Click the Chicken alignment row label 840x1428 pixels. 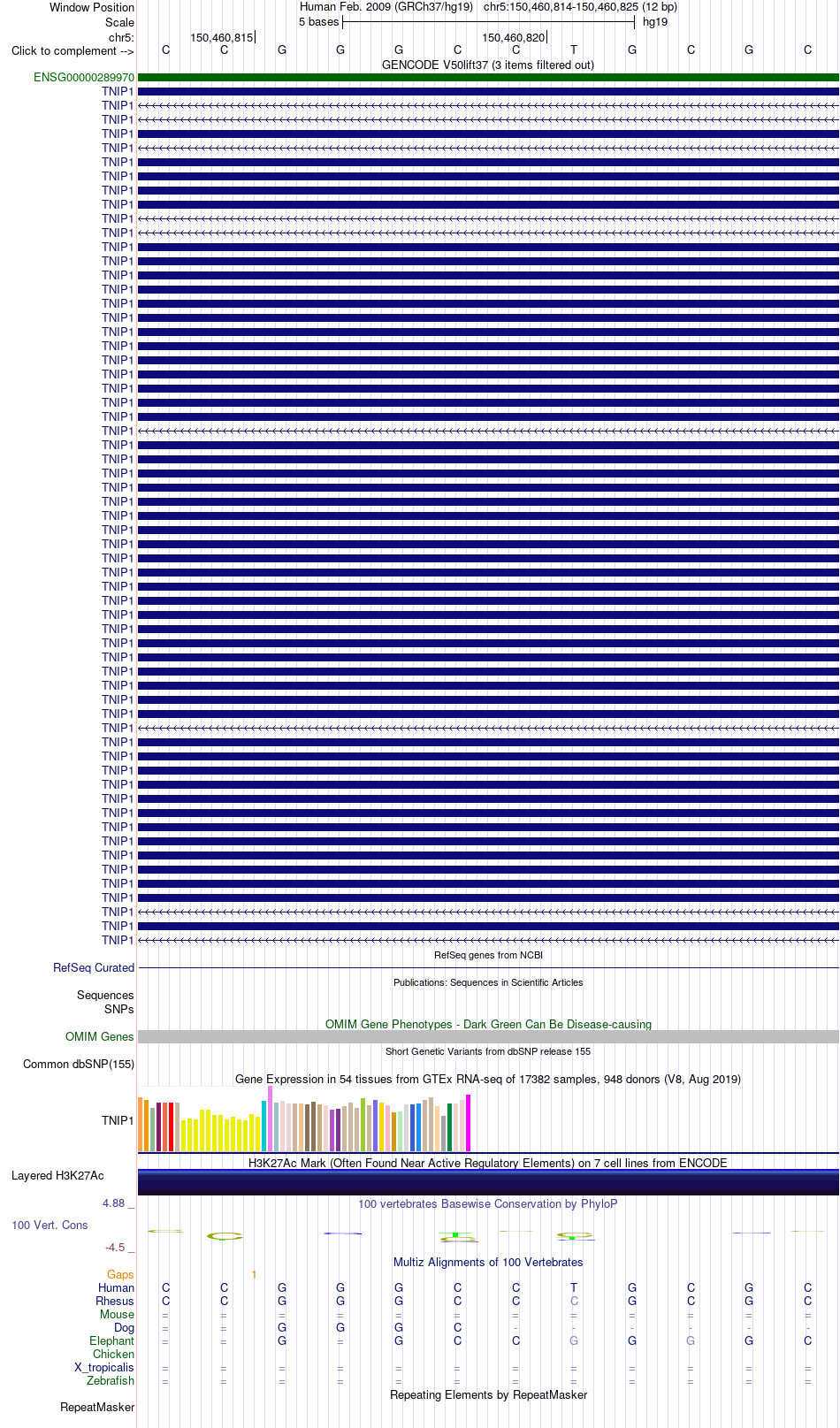pyautogui.click(x=113, y=1354)
